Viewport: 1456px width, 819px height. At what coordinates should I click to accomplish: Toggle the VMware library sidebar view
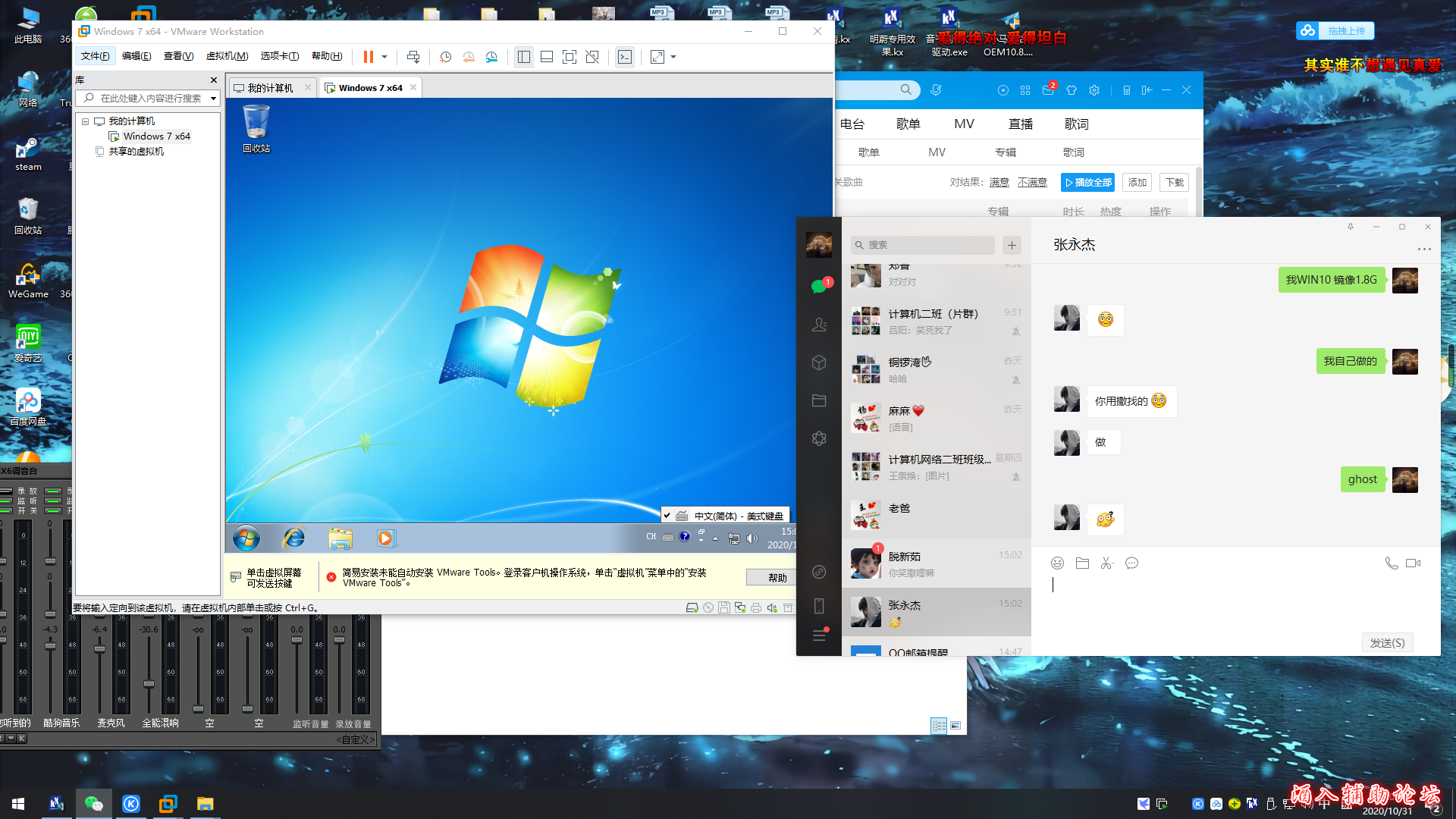coord(524,57)
